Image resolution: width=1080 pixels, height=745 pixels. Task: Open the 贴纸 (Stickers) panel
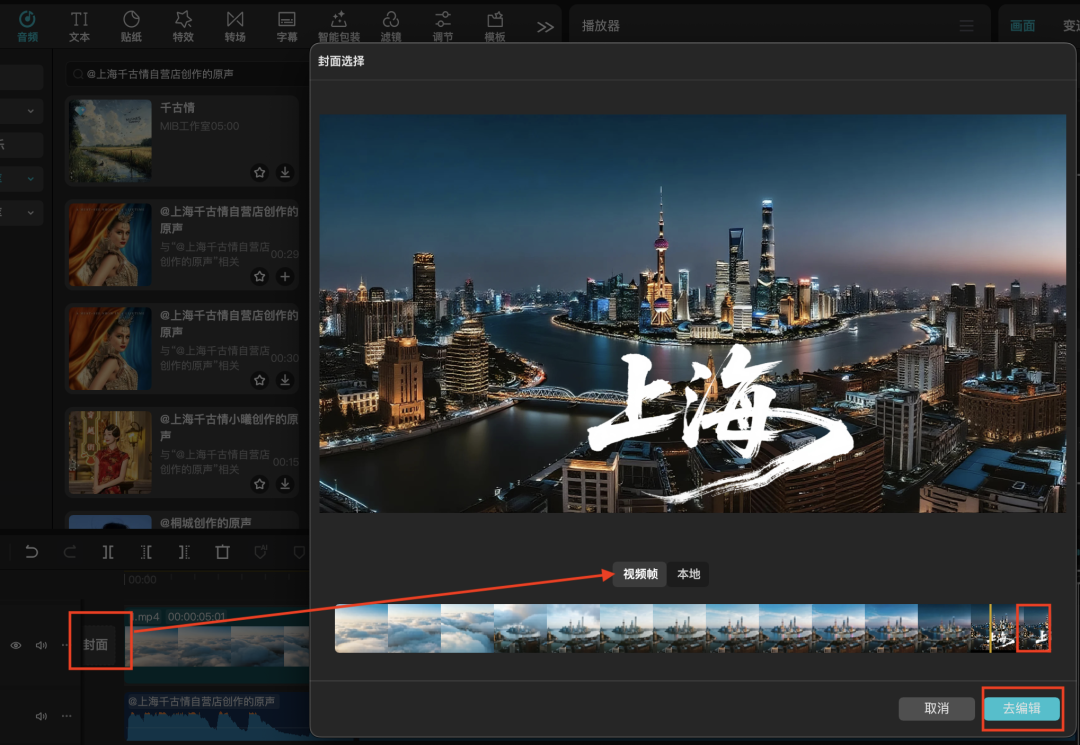click(131, 26)
